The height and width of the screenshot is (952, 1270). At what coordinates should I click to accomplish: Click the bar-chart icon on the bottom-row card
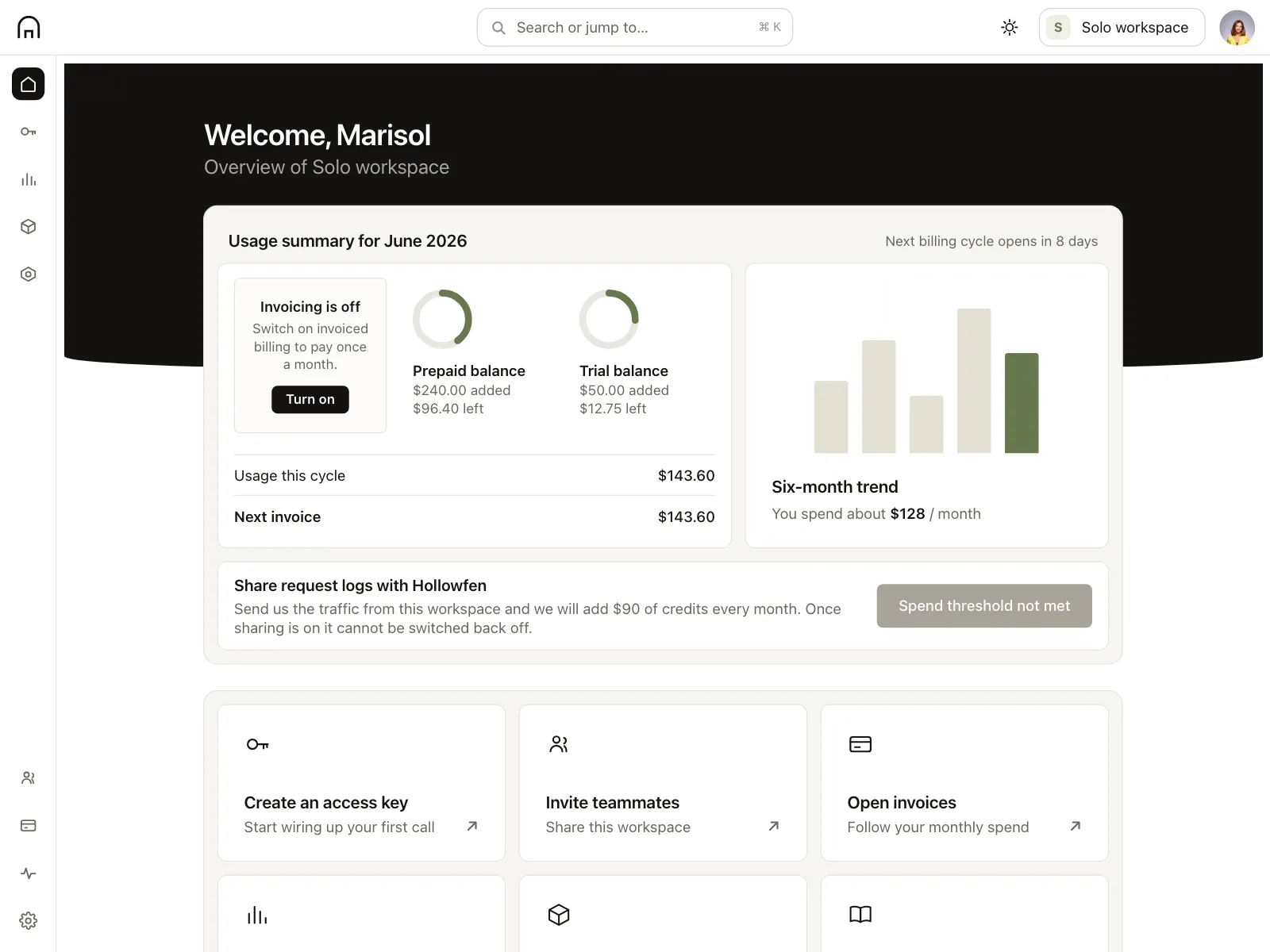(x=257, y=916)
